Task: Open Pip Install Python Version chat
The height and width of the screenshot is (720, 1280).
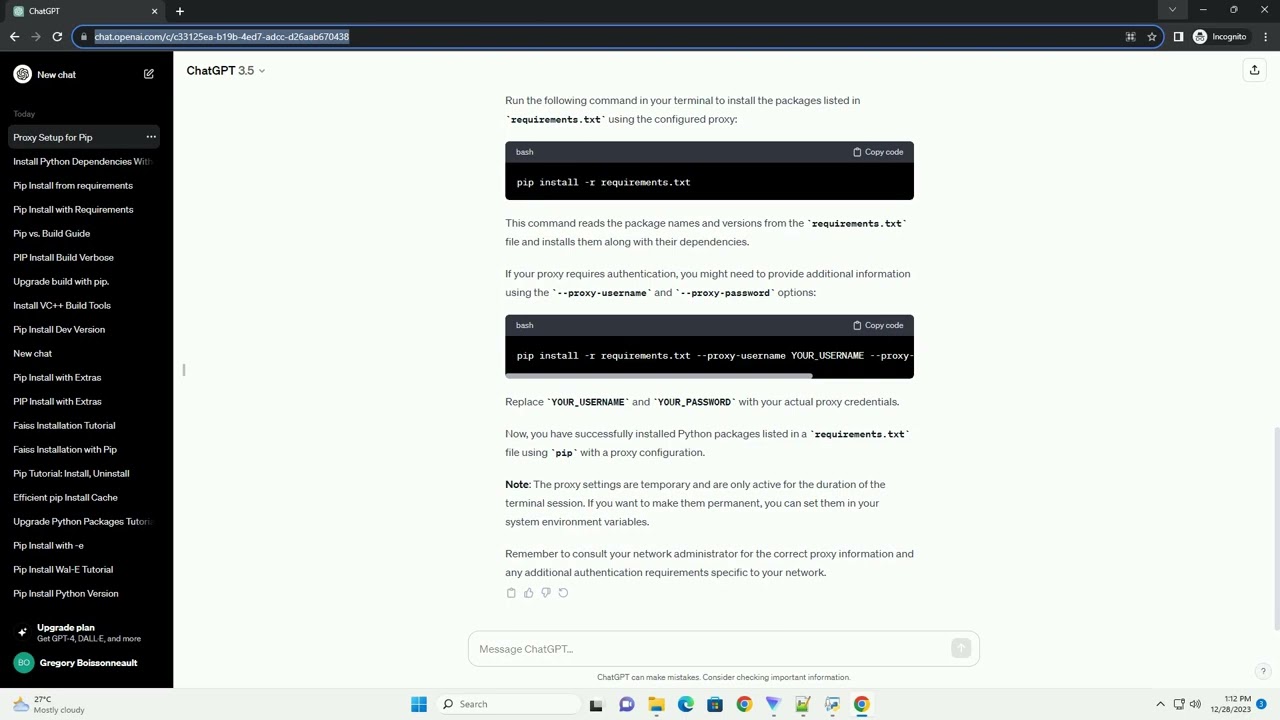Action: (x=66, y=593)
